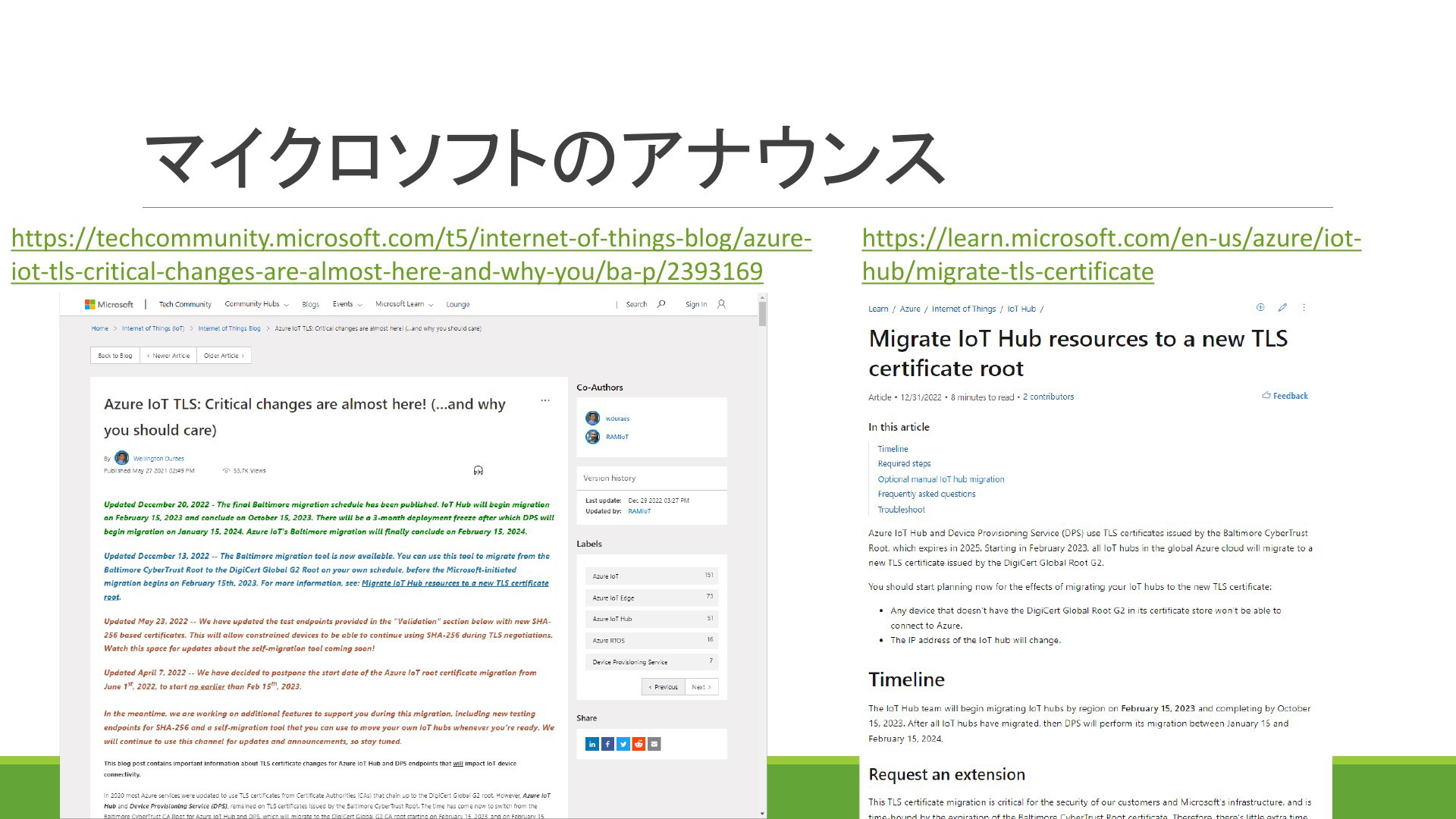Open Azure breadcrumb on docs page

[910, 309]
